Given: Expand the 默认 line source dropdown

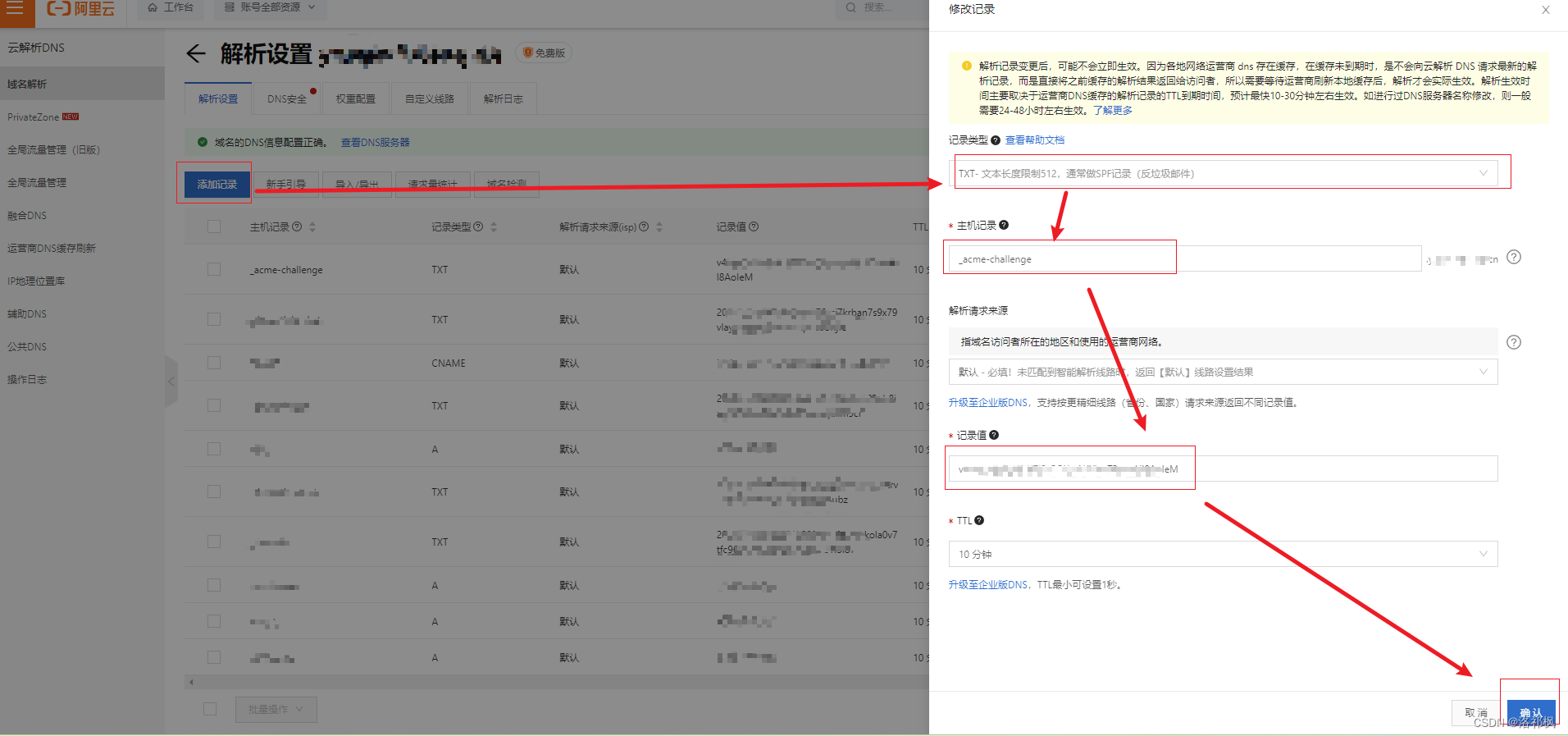Looking at the screenshot, I should 1224,372.
